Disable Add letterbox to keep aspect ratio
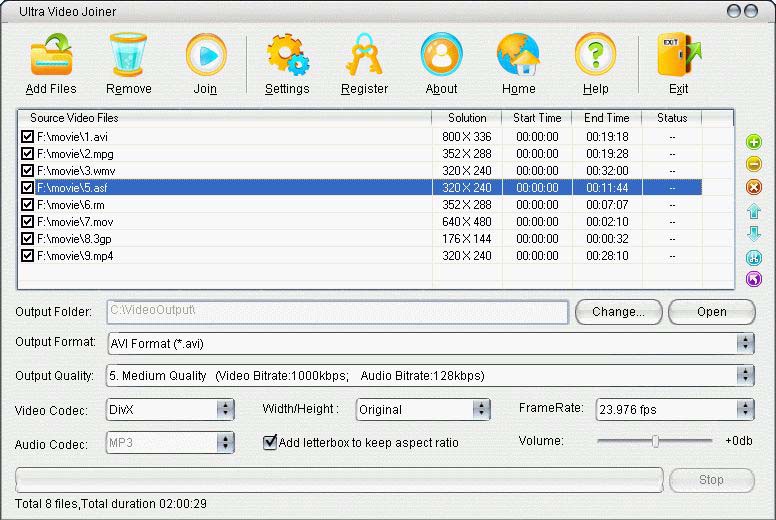The width and height of the screenshot is (776, 520). (270, 442)
